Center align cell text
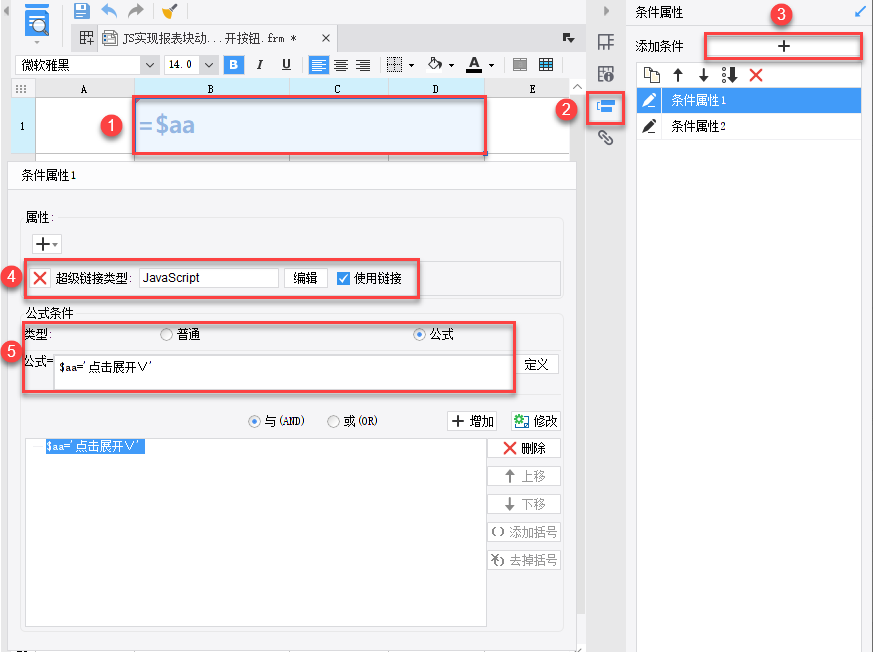 pyautogui.click(x=341, y=65)
